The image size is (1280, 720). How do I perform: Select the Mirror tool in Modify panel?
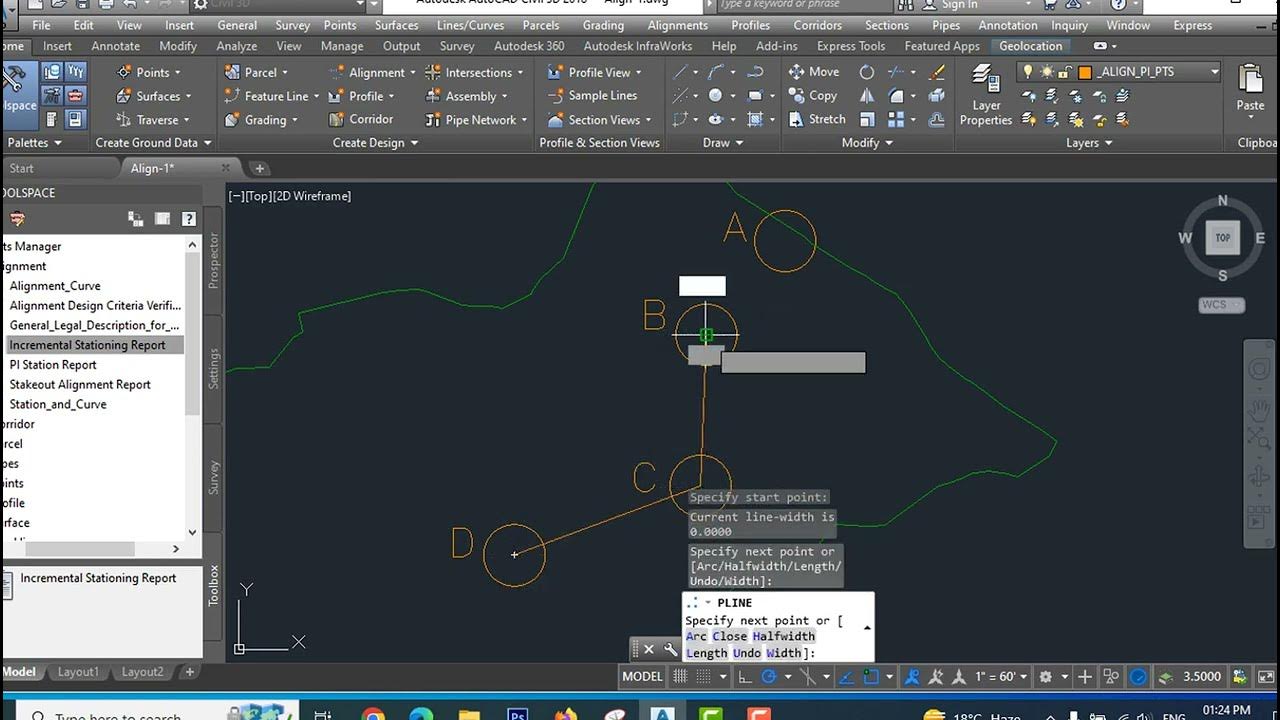pos(867,96)
